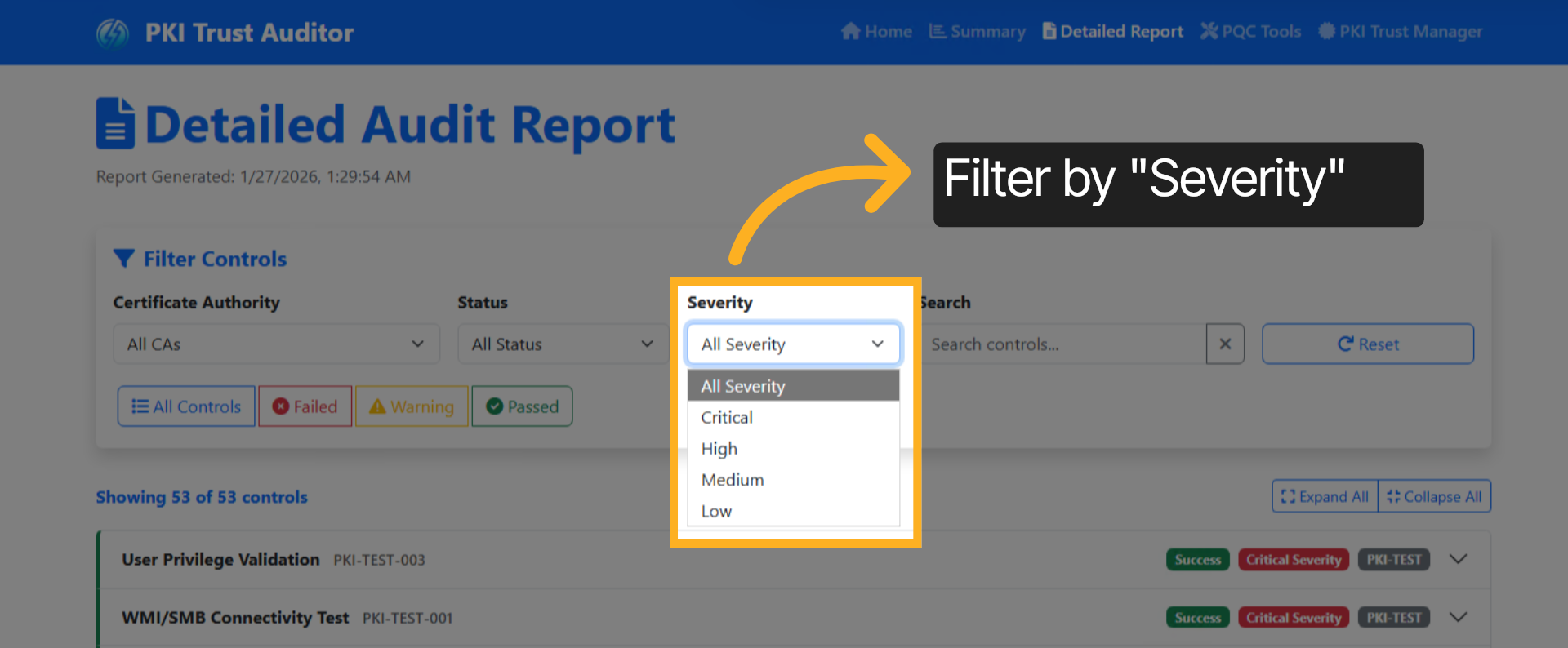
Task: Click the WMI/SMB Connectivity Test control title
Action: click(235, 618)
